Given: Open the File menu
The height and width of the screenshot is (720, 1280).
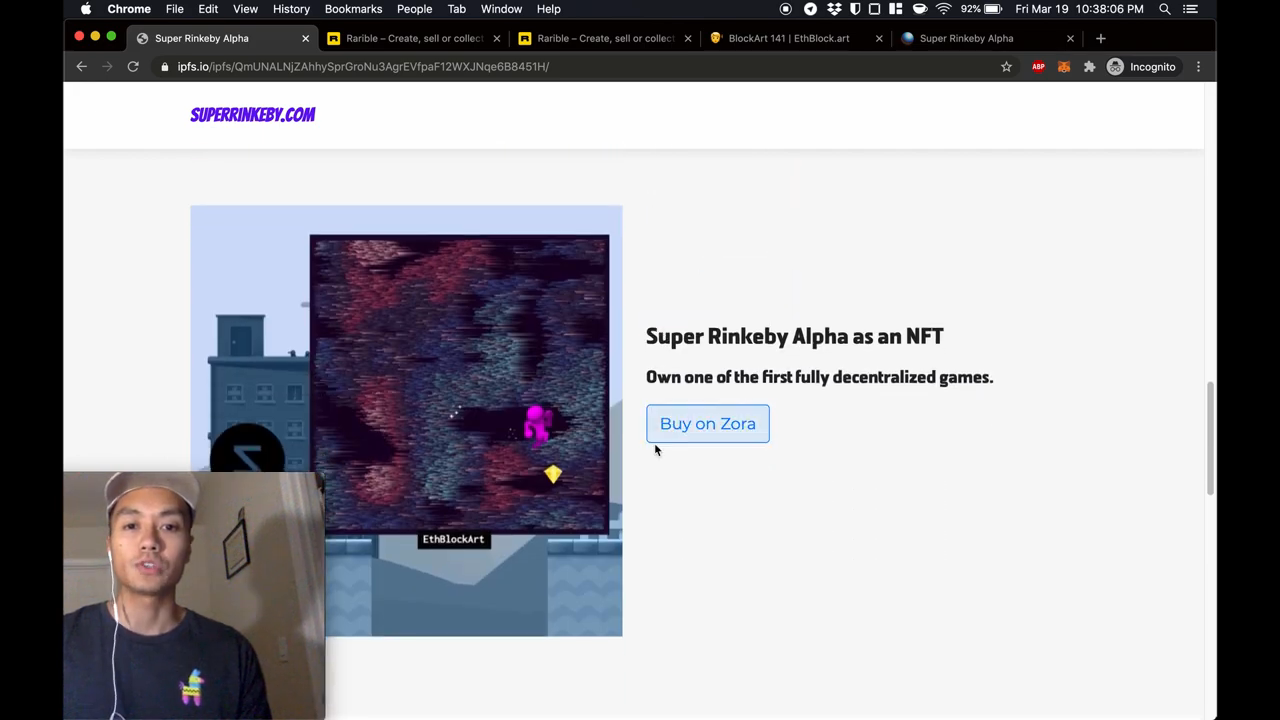Looking at the screenshot, I should pyautogui.click(x=174, y=9).
